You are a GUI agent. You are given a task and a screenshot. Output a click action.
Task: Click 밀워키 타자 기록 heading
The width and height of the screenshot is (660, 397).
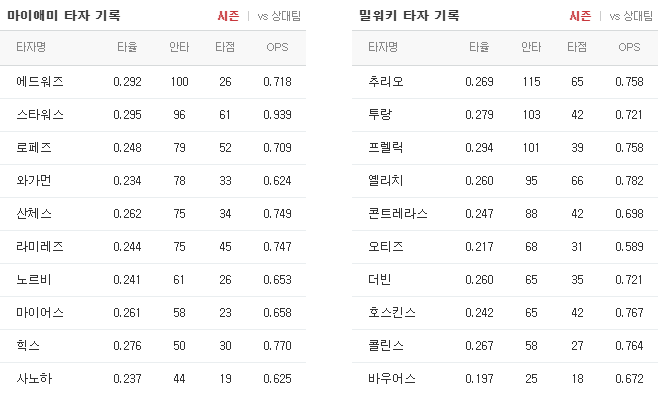pos(409,16)
